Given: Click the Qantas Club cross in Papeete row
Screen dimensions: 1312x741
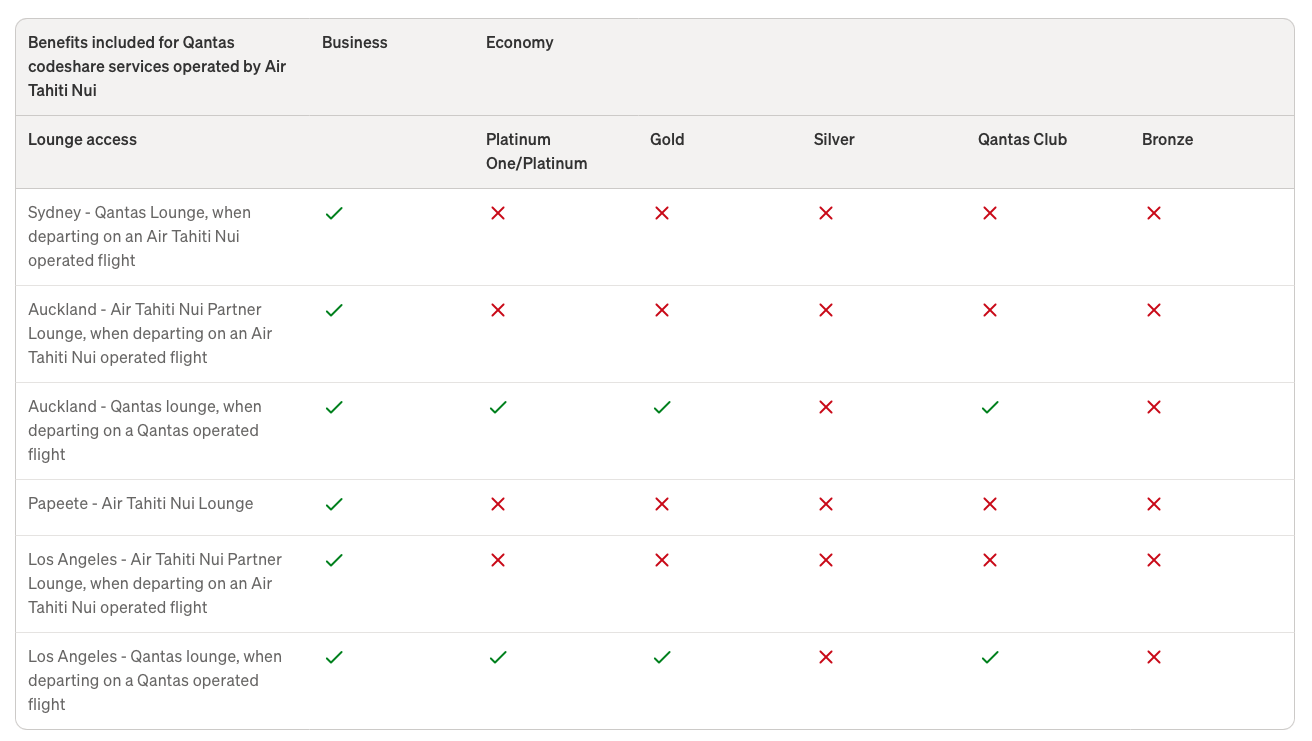Looking at the screenshot, I should [990, 504].
